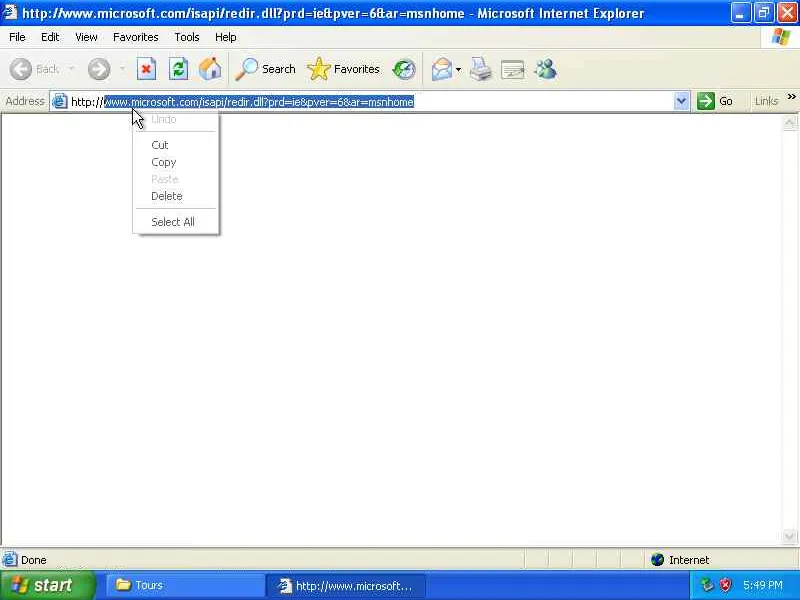Choose Delete from the context menu

tap(176, 196)
